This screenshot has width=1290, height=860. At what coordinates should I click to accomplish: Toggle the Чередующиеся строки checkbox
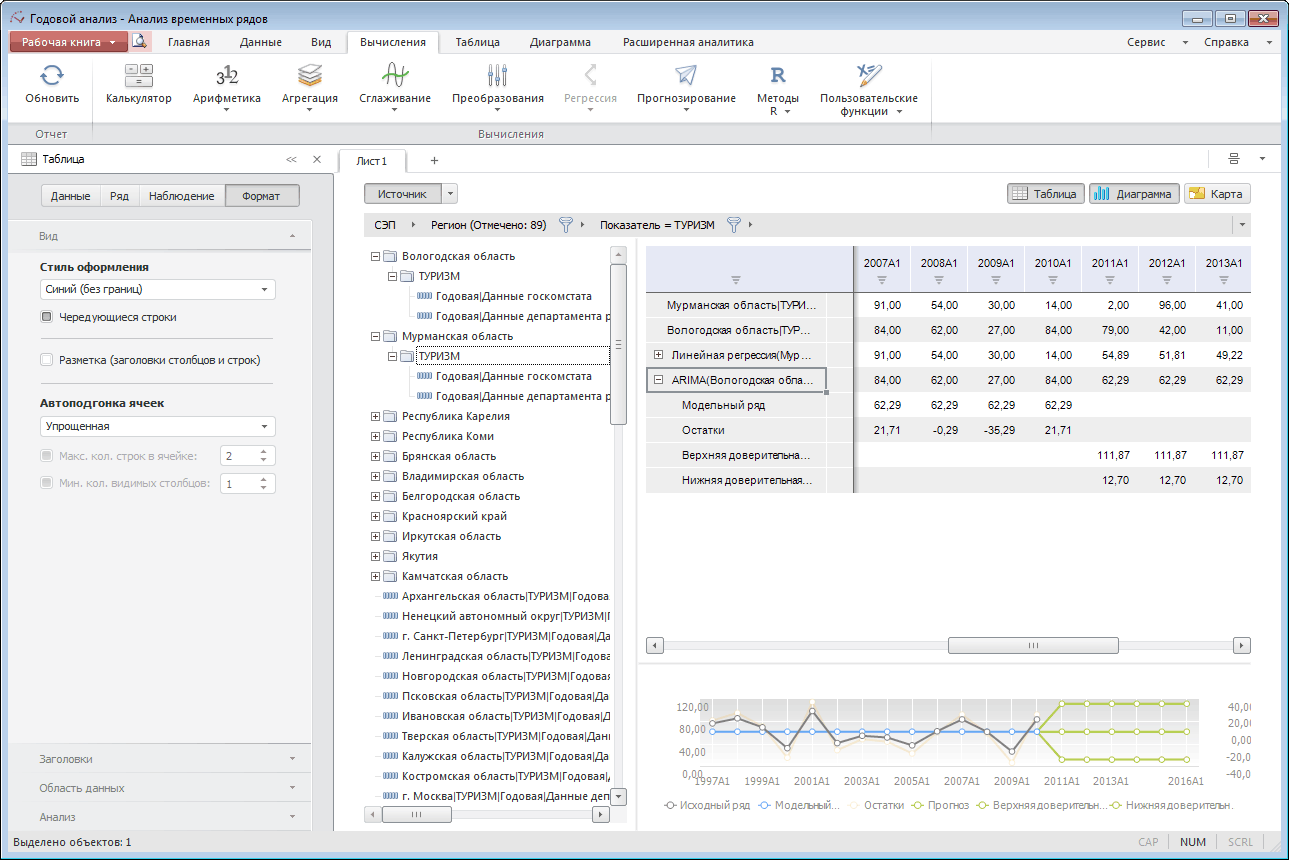click(47, 317)
